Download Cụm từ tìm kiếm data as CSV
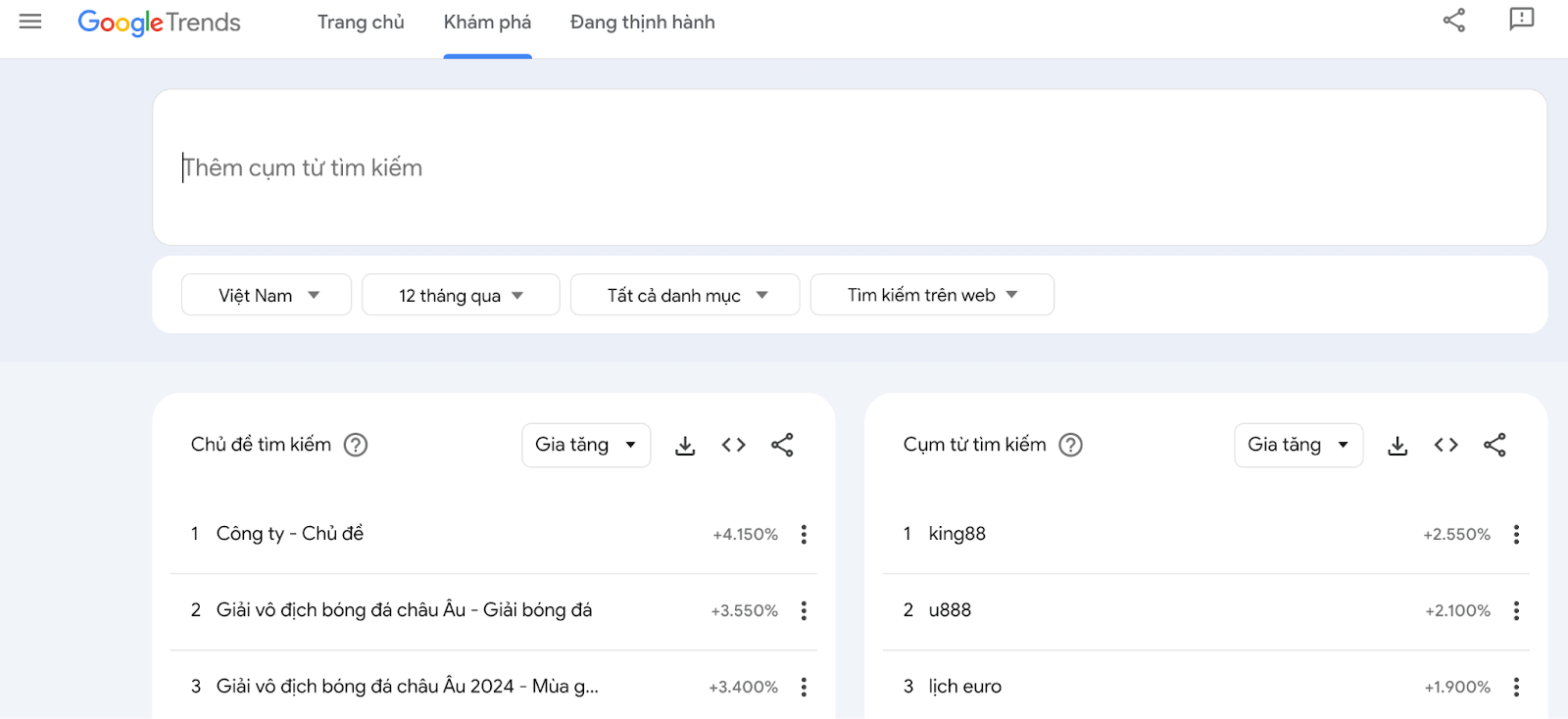Screen dimensions: 1568x719 click(x=1397, y=446)
